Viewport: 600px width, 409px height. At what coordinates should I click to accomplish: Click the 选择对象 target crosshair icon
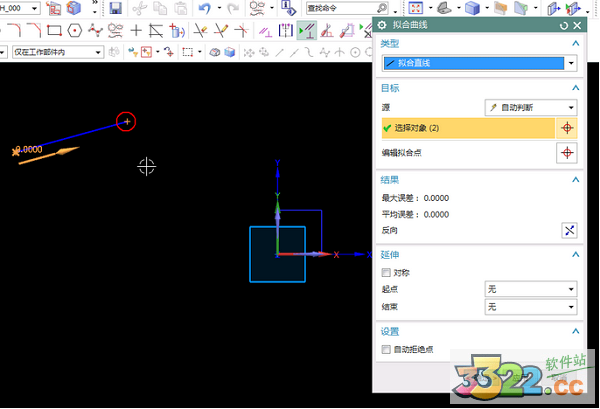point(569,128)
